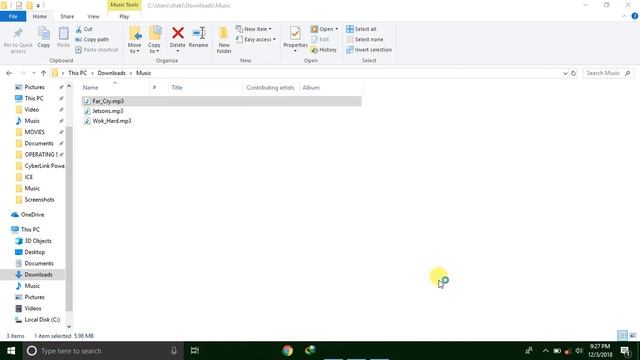Open MOVIES folder in navigation pane
This screenshot has height=360, width=640.
coord(34,132)
